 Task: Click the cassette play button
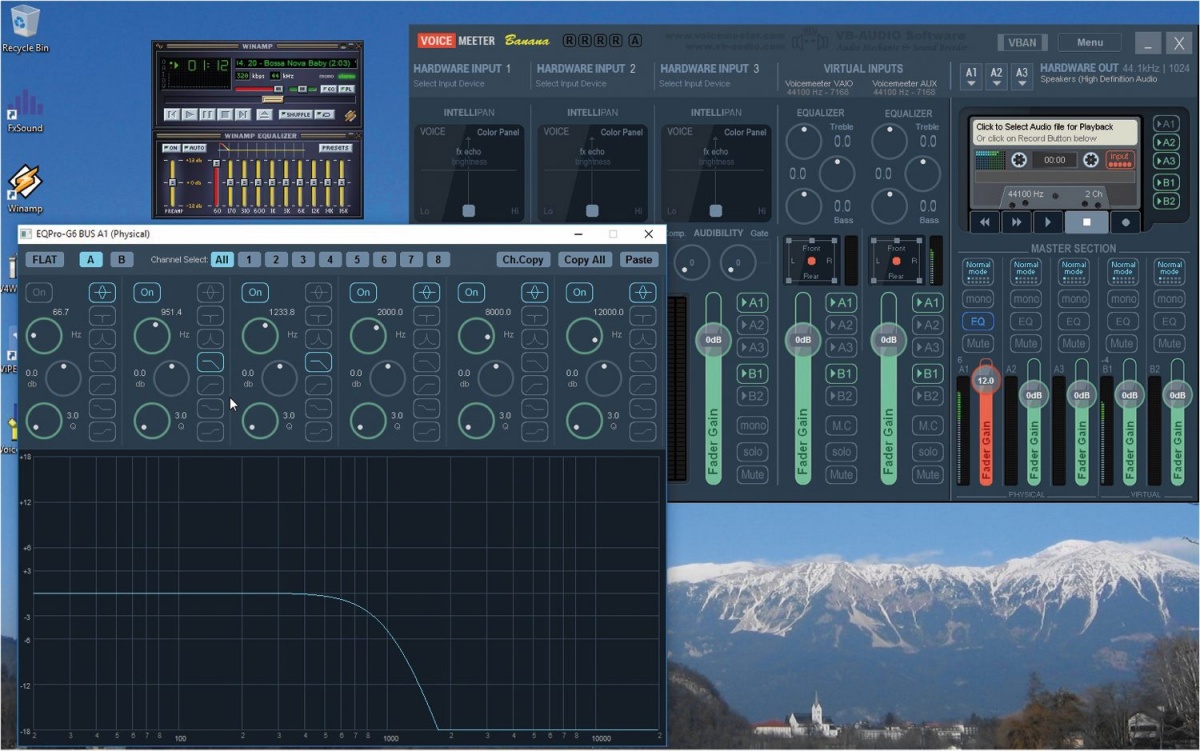[1047, 222]
